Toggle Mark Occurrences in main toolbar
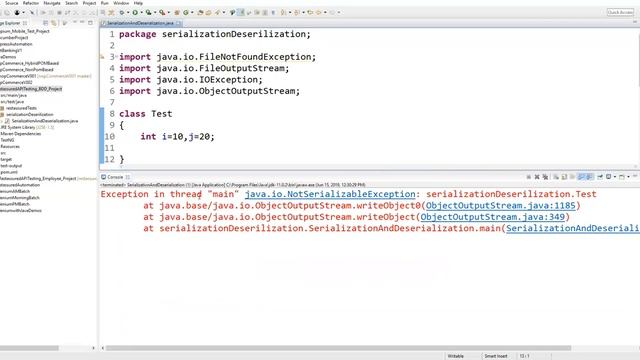640x360 pixels. (x=241, y=13)
